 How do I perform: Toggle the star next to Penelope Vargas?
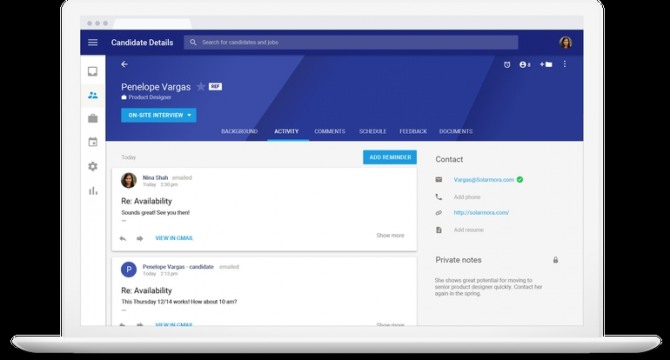[200, 87]
